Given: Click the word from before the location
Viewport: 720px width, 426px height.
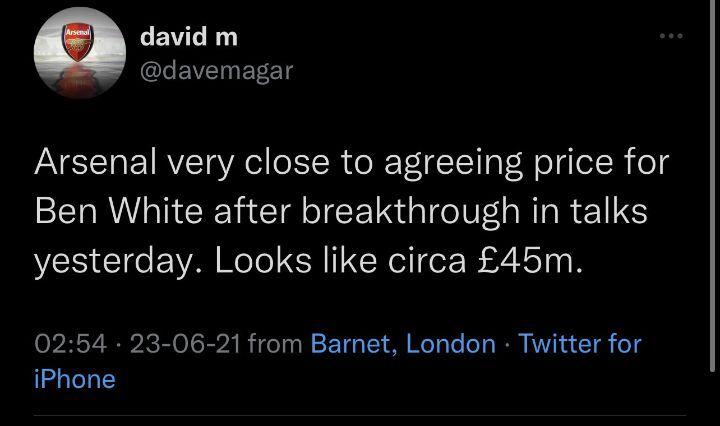Looking at the screenshot, I should coord(275,344).
